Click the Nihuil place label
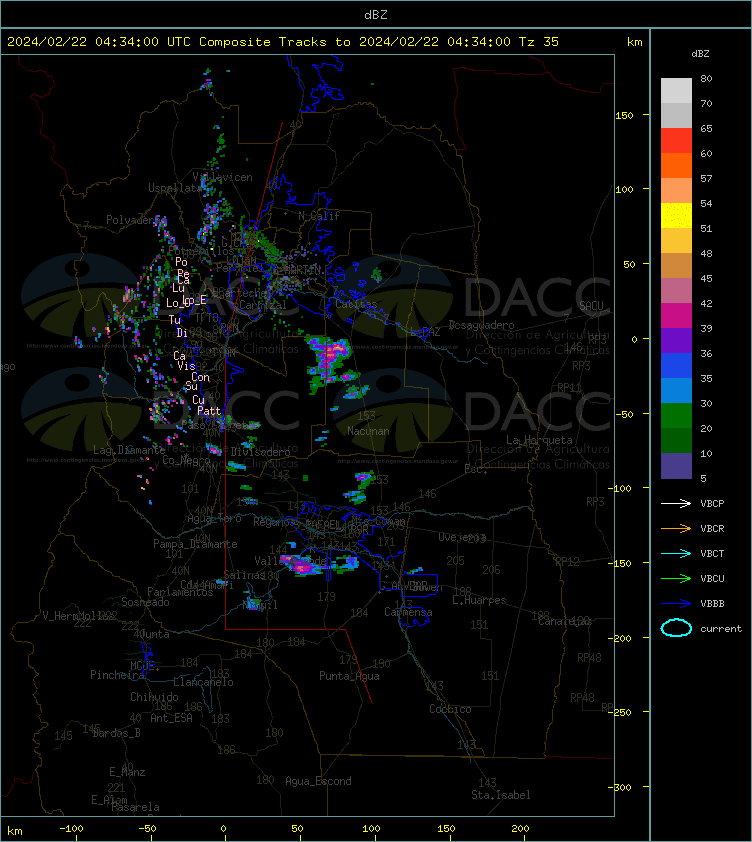752x842 pixels. coord(260,605)
